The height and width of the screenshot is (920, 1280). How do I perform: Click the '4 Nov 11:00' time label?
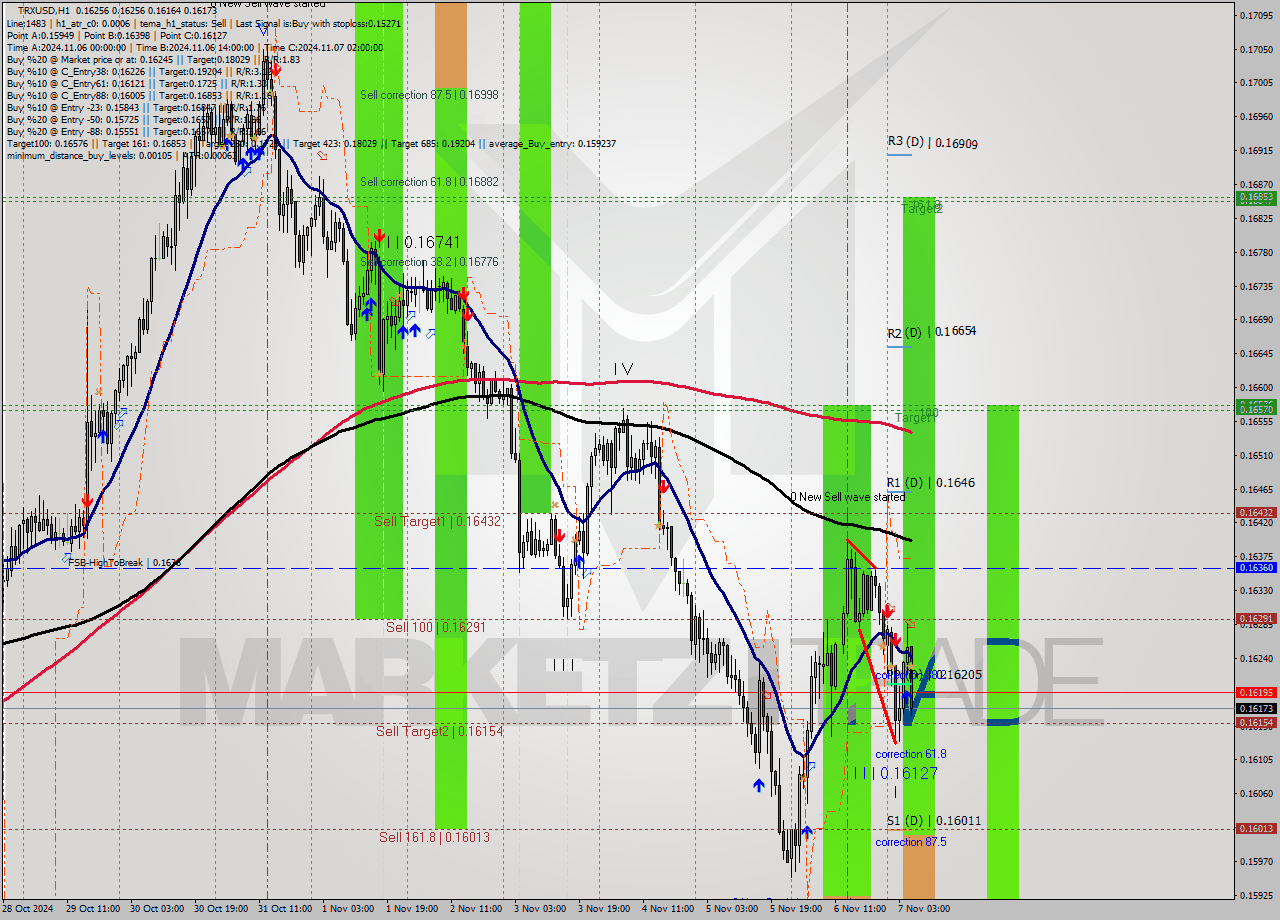point(668,909)
